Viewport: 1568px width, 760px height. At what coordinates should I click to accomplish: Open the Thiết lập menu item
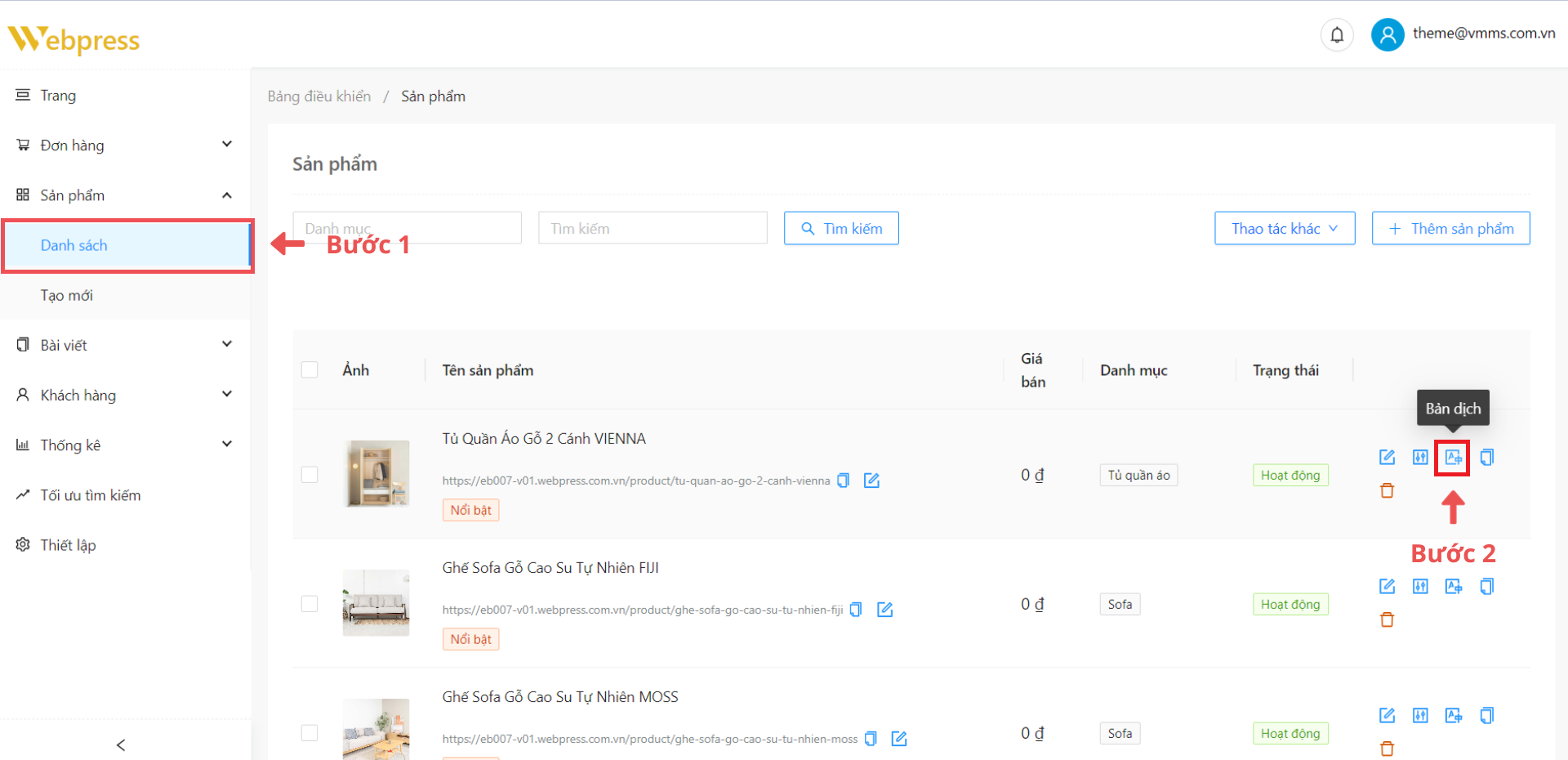tap(68, 545)
